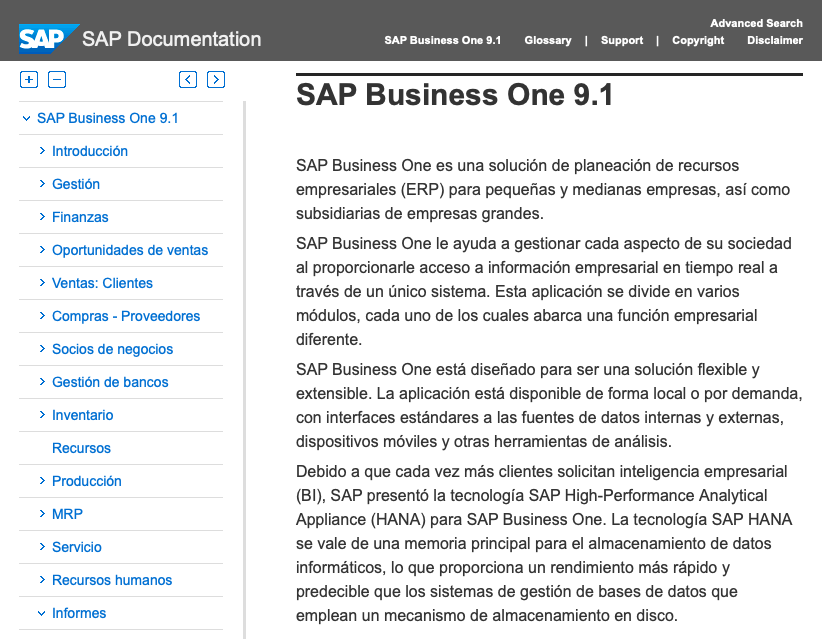
Task: Expand the Recursos humanos chevron
Action: [42, 580]
